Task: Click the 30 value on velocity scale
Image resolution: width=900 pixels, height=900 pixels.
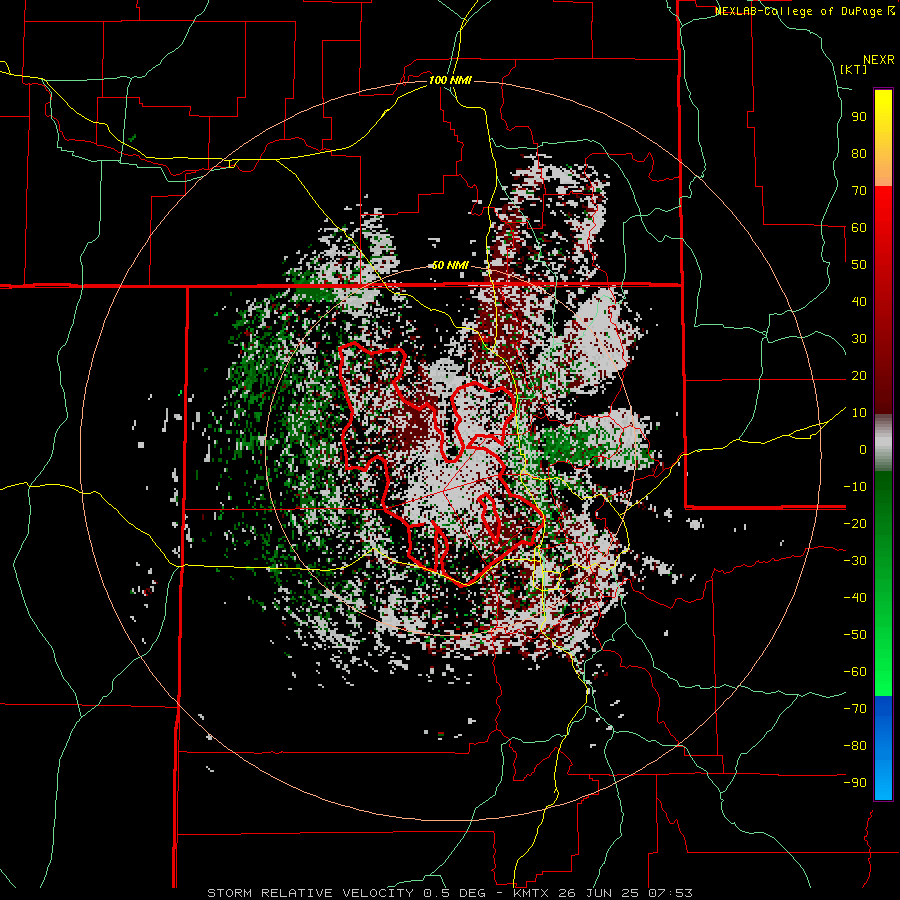Action: pyautogui.click(x=859, y=339)
